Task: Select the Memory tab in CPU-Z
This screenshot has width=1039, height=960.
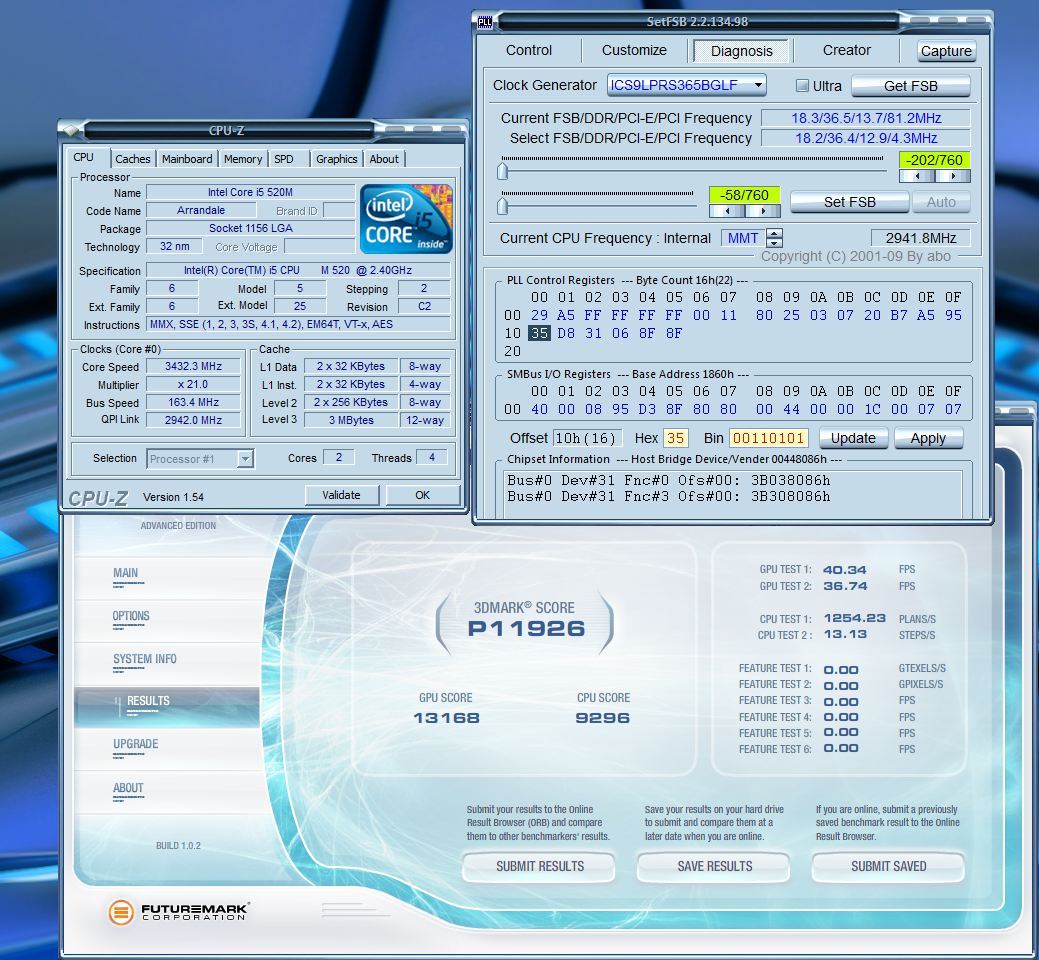Action: pos(243,159)
